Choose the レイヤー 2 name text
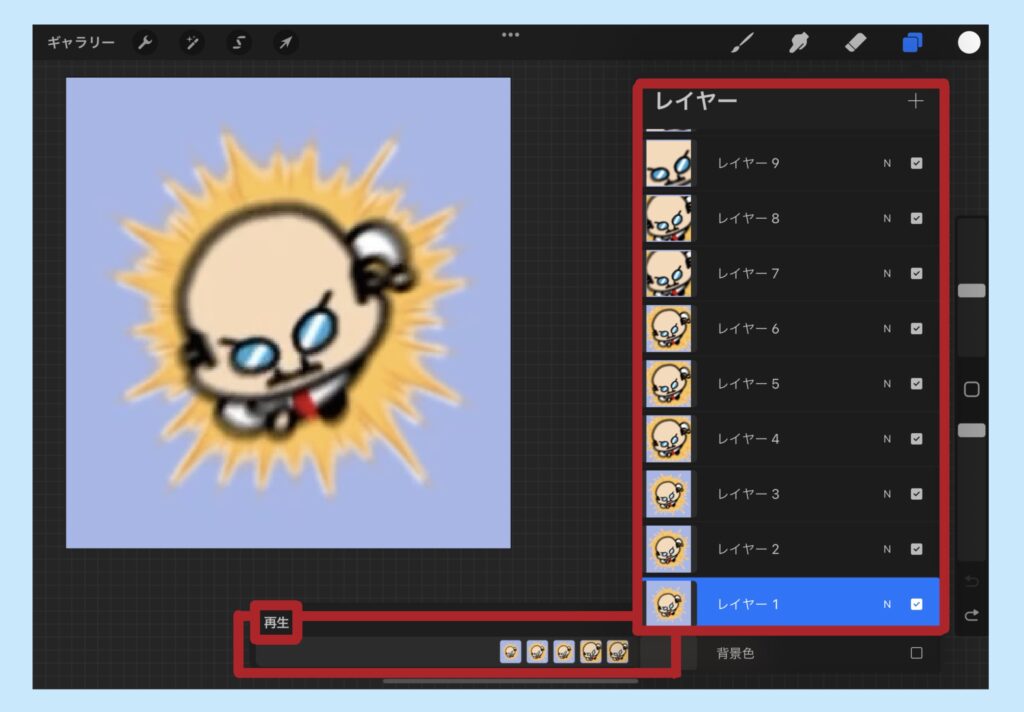1024x712 pixels. click(x=748, y=549)
